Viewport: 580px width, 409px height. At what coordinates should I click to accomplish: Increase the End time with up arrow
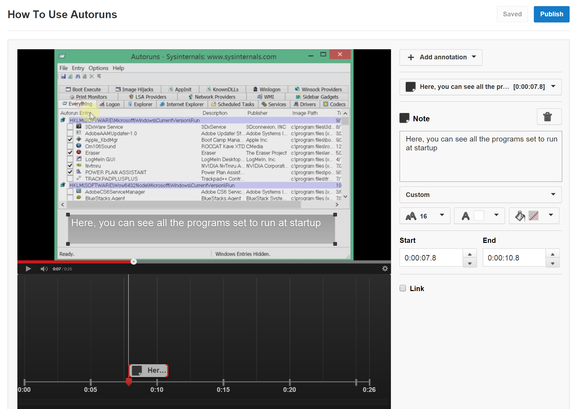(x=552, y=254)
